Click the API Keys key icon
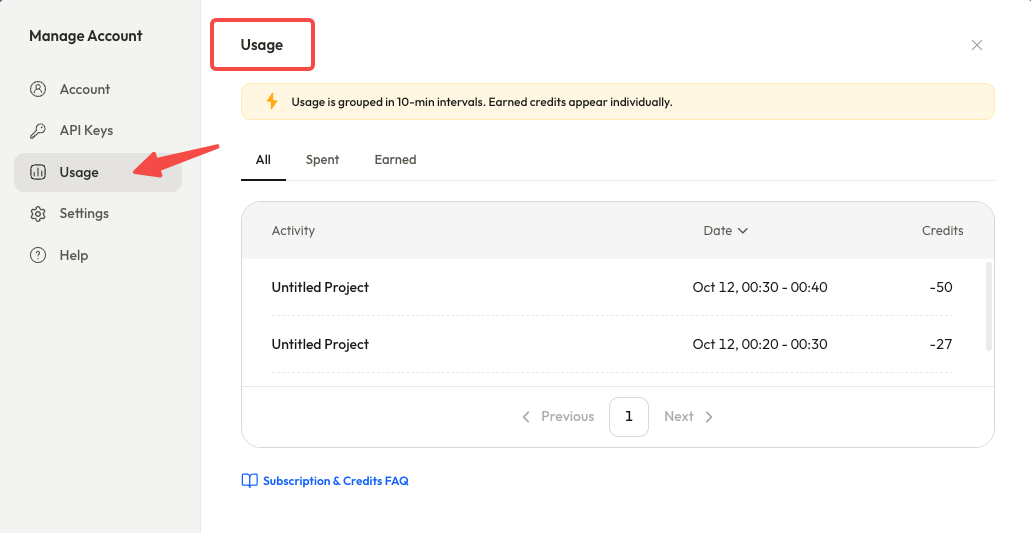Screen dimensions: 1031x533 (38, 131)
